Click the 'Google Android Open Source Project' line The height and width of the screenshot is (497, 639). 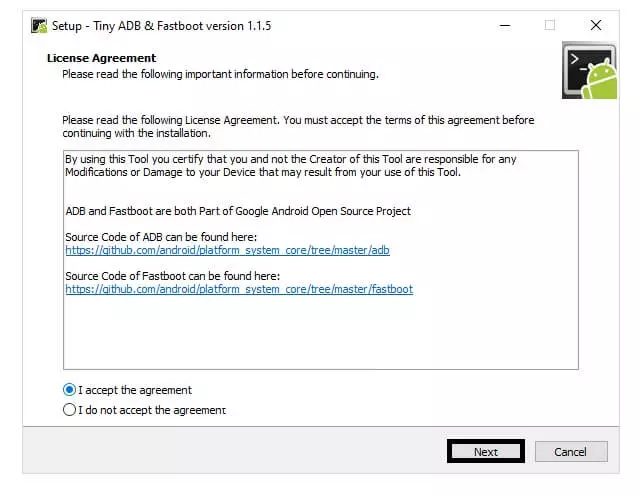tap(238, 211)
